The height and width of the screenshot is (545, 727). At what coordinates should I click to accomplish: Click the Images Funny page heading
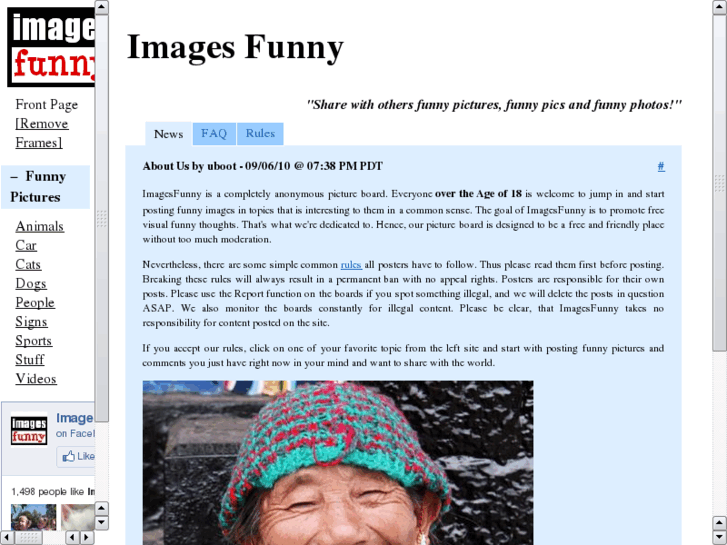click(x=235, y=47)
